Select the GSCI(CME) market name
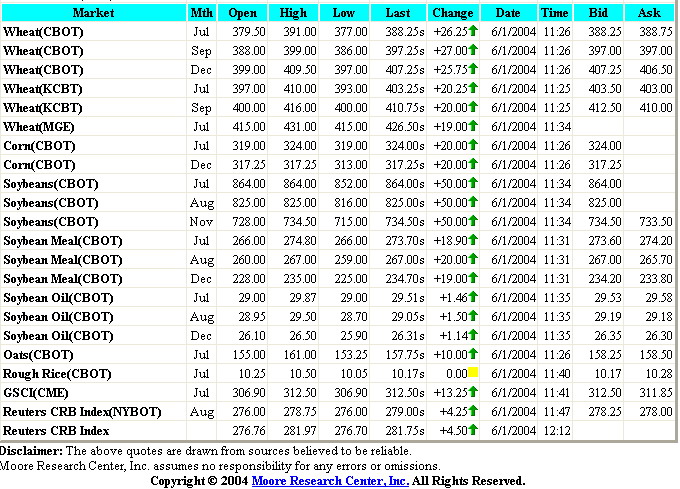Screen dimensions: 680x489 36,393
